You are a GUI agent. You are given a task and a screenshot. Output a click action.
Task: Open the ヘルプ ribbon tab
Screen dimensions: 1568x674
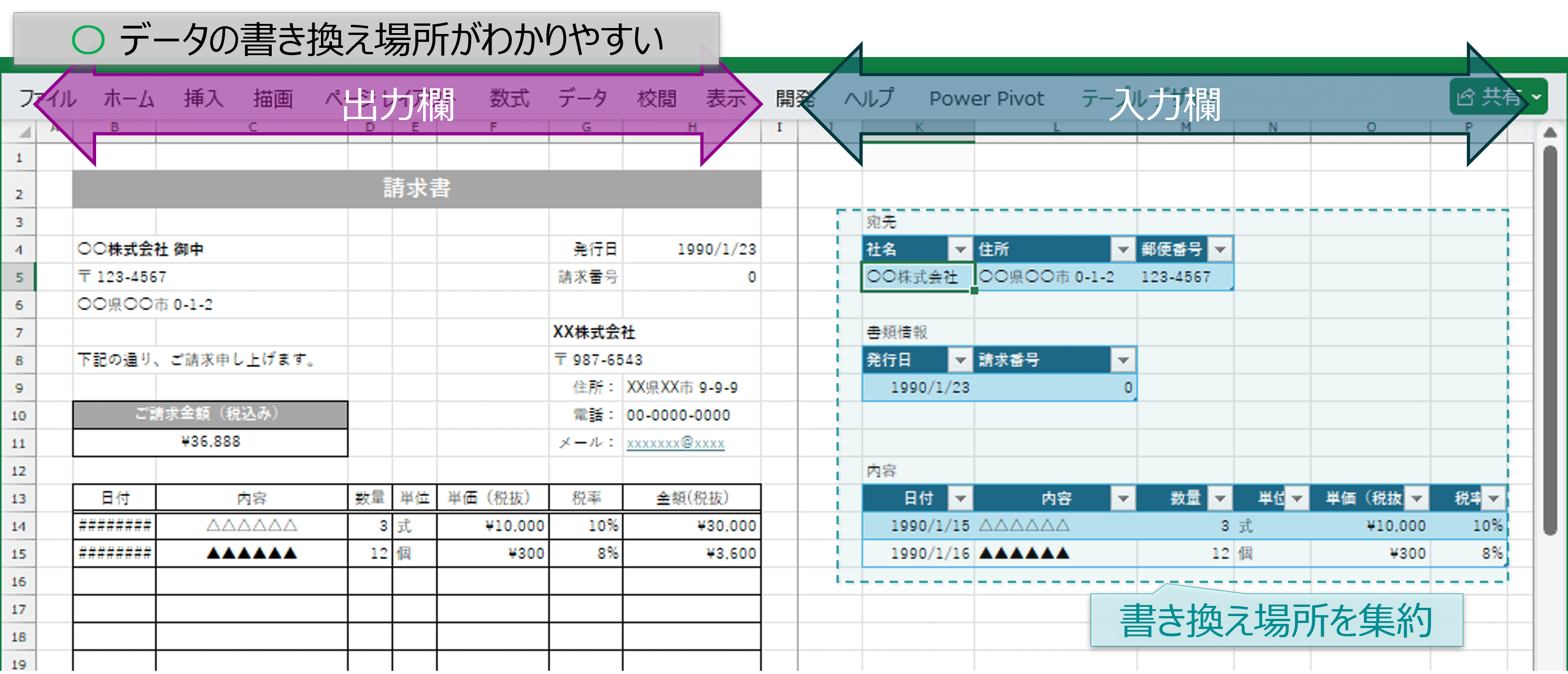tap(869, 98)
